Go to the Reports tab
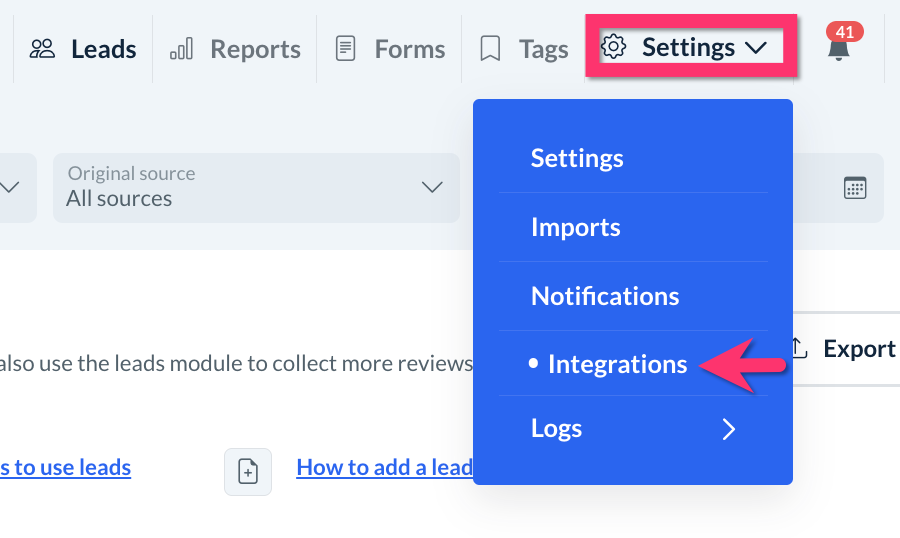 click(x=255, y=48)
